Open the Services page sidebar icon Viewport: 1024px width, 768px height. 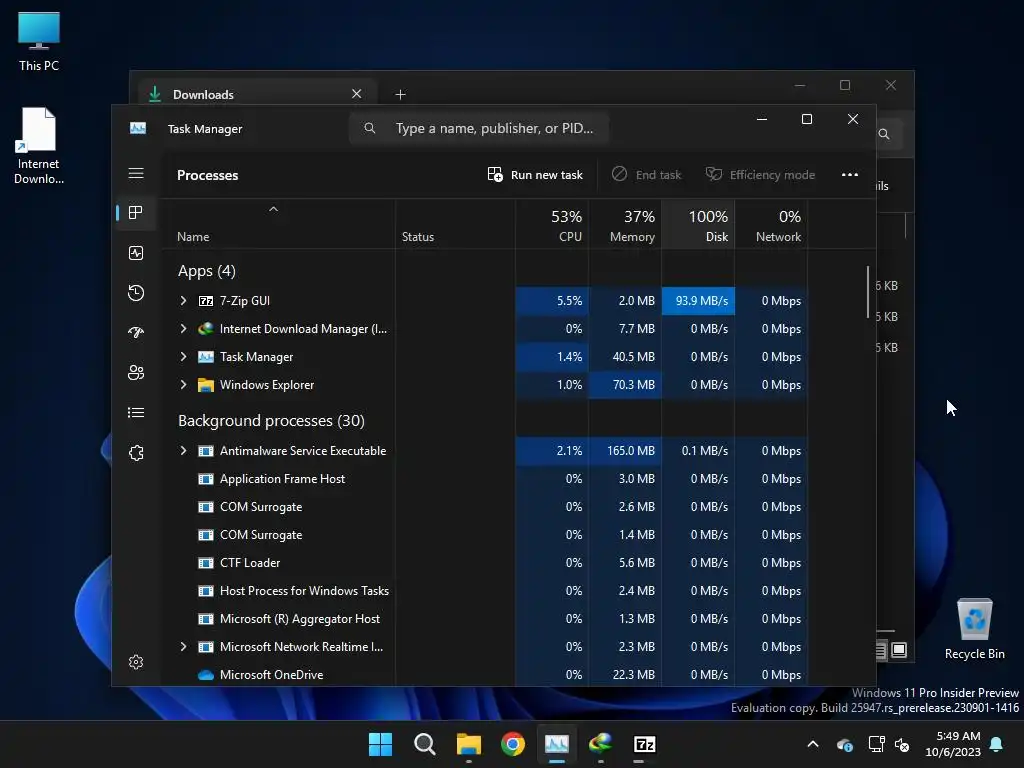136,453
